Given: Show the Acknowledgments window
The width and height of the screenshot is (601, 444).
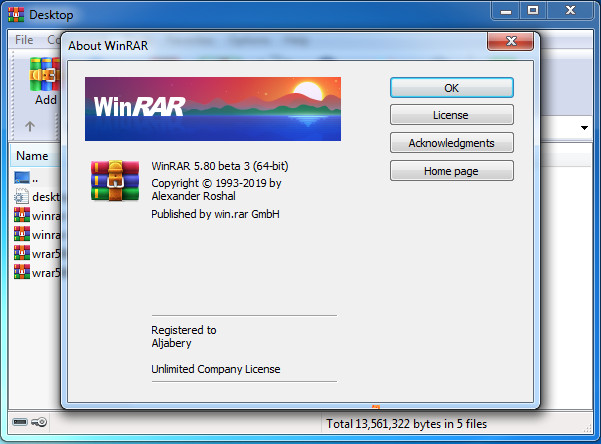Looking at the screenshot, I should click(x=452, y=143).
